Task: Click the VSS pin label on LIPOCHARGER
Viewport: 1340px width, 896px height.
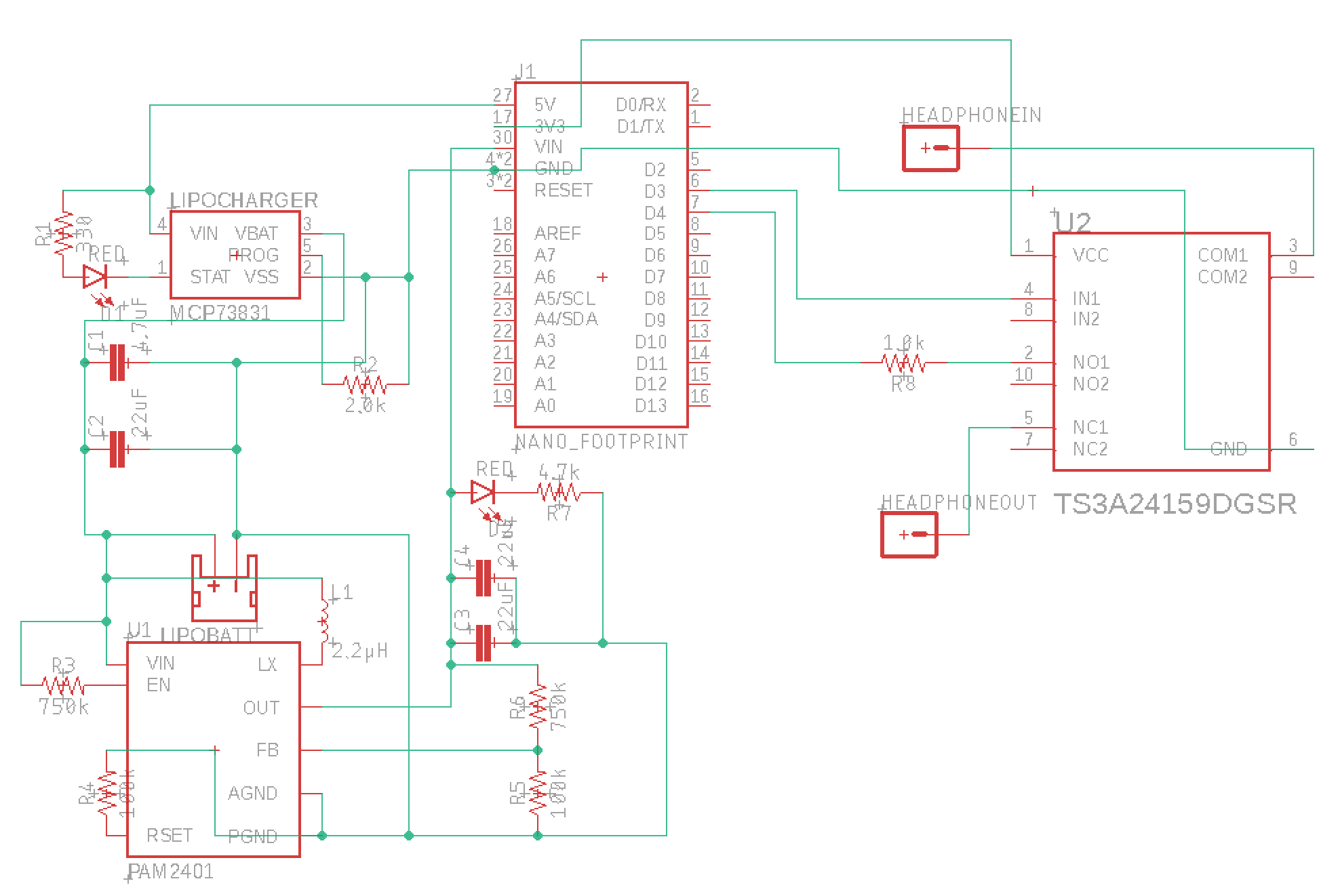Action: coord(261,277)
